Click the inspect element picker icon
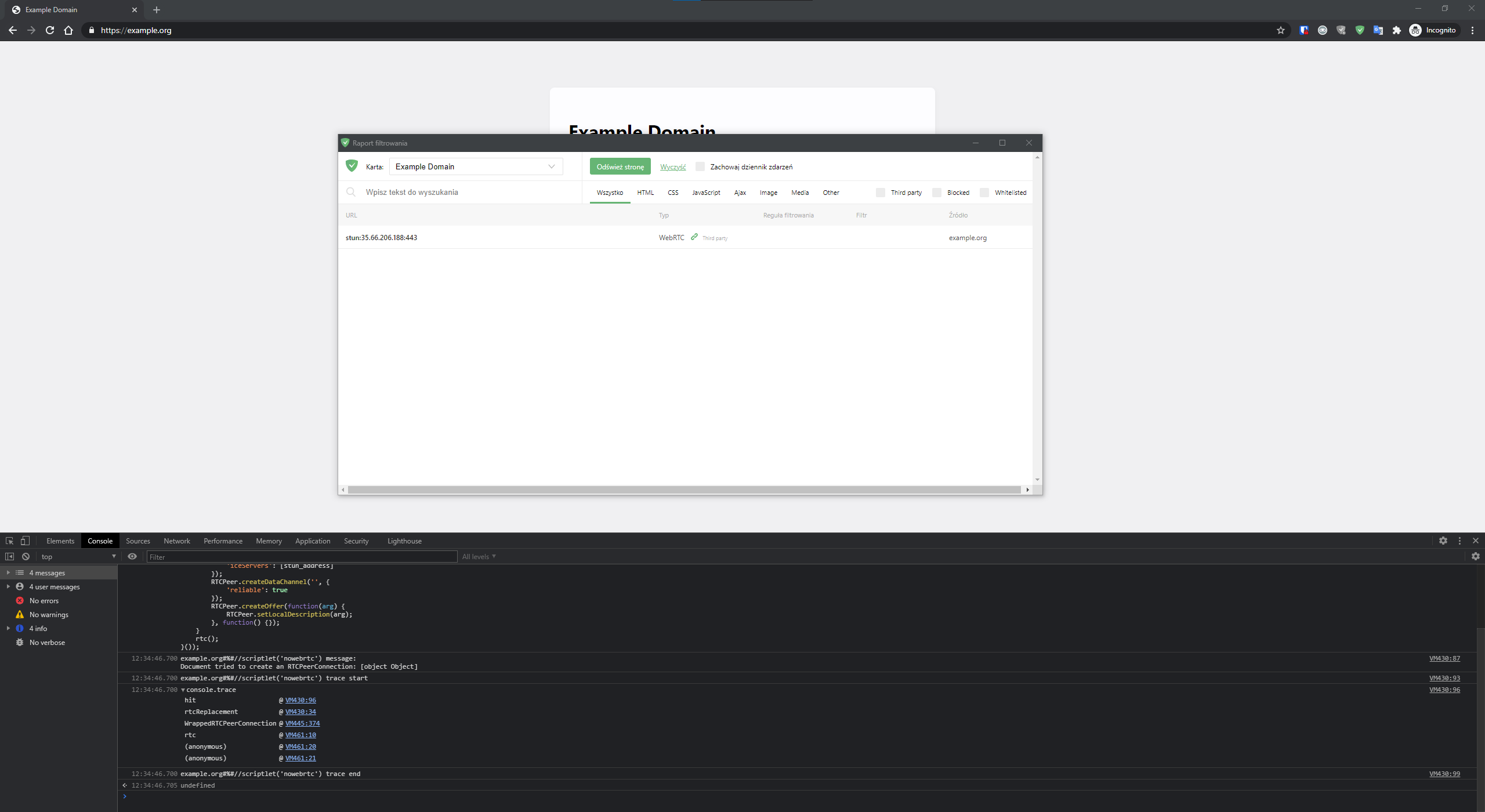1485x812 pixels. (x=9, y=541)
